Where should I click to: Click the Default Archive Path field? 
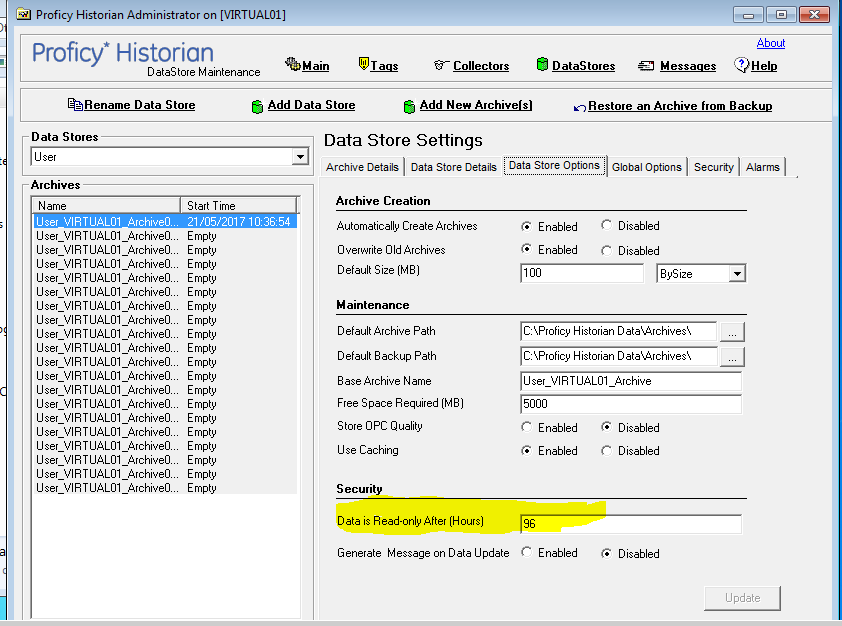pos(619,331)
